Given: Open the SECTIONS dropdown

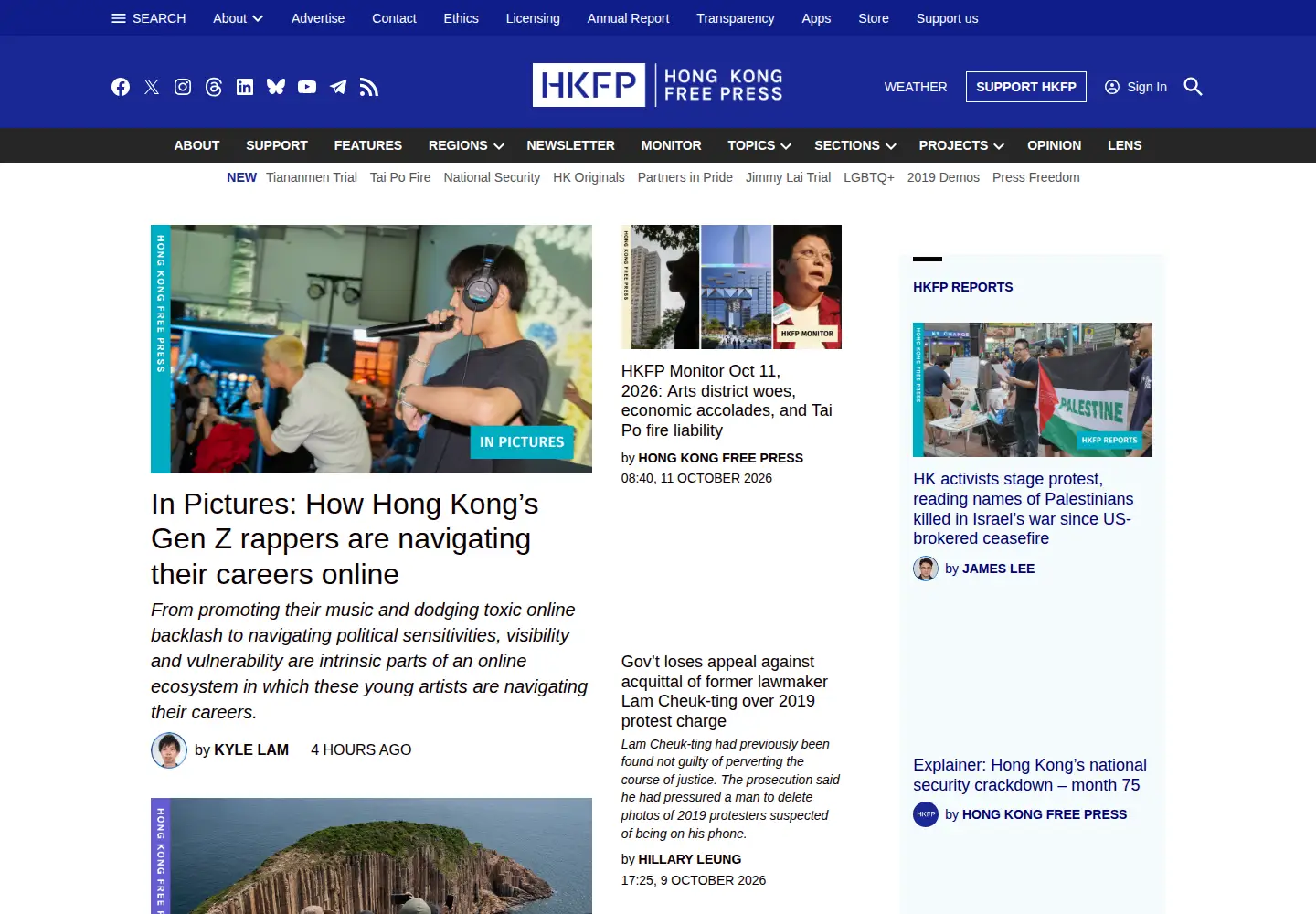Looking at the screenshot, I should [855, 145].
